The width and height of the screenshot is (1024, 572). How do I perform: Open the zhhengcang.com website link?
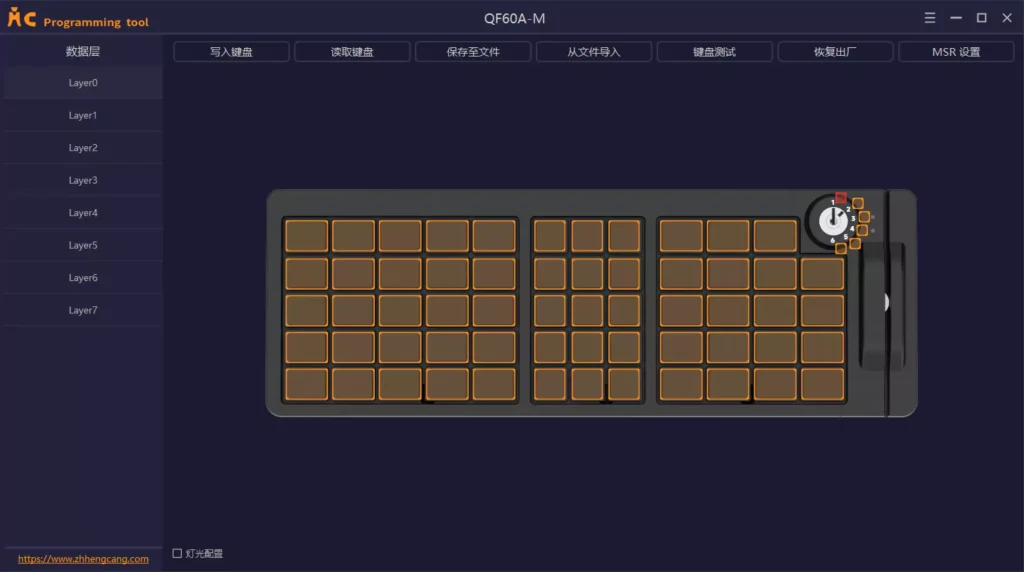click(x=83, y=559)
